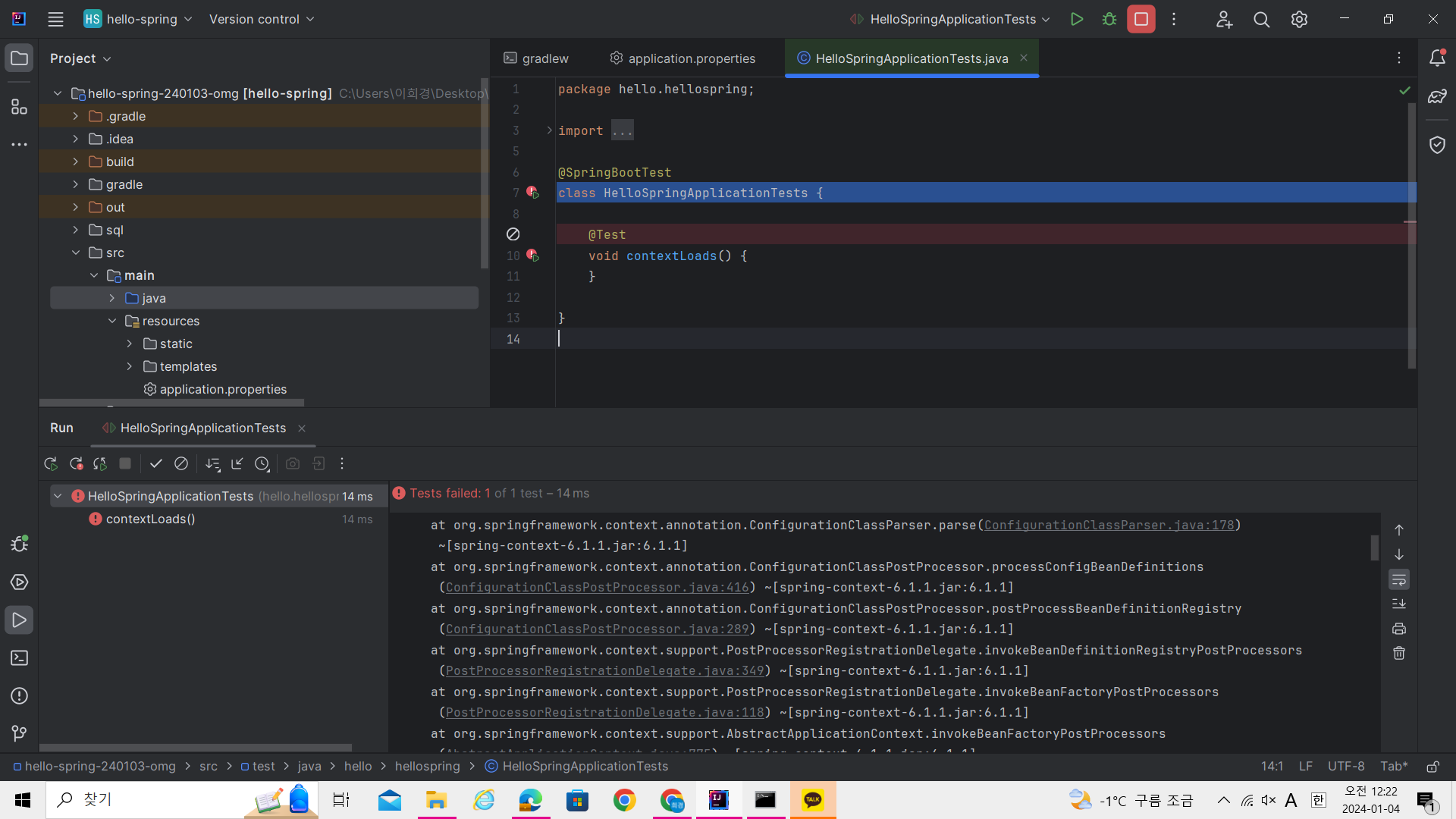Open the Debug tool window
The image size is (1456, 819).
pyautogui.click(x=20, y=544)
